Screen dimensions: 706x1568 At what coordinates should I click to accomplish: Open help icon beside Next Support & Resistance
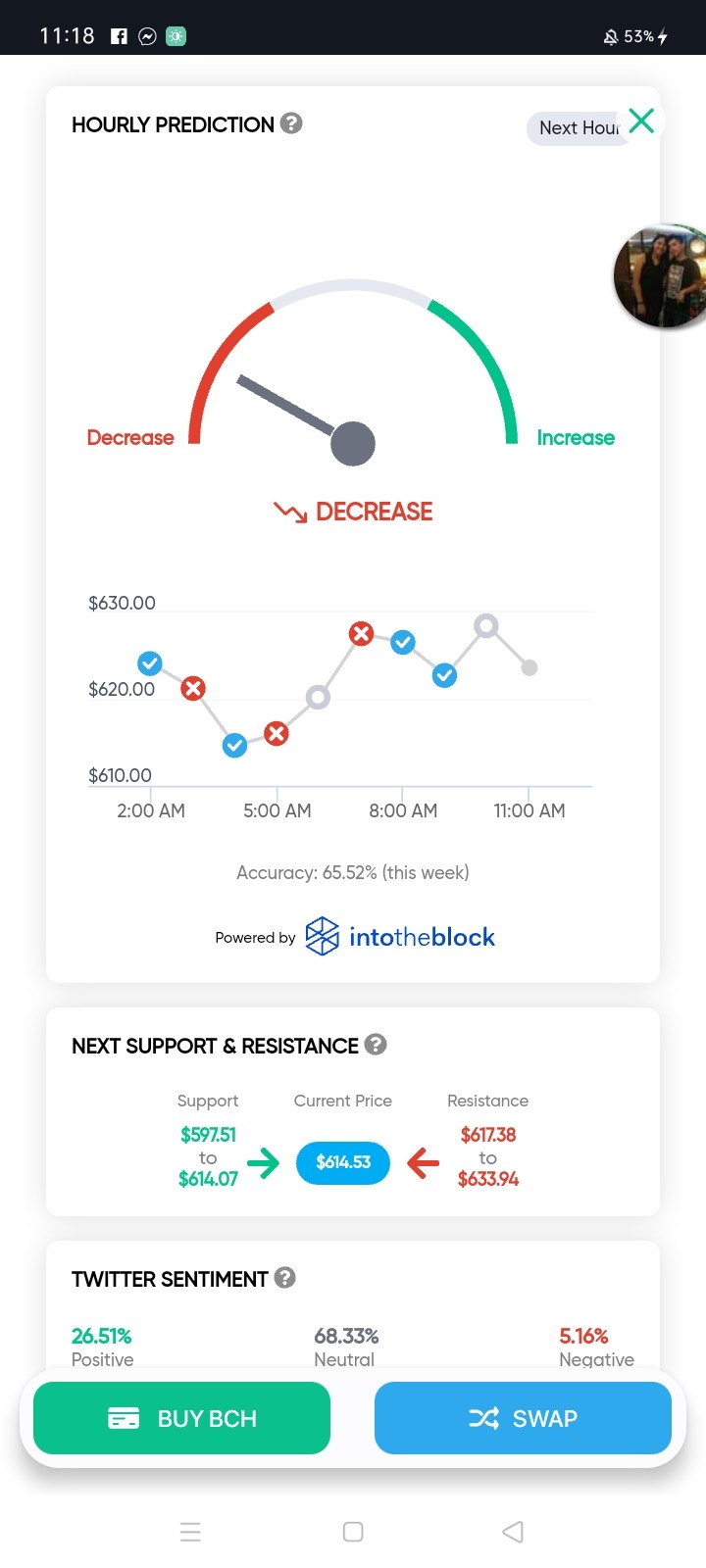(376, 1045)
